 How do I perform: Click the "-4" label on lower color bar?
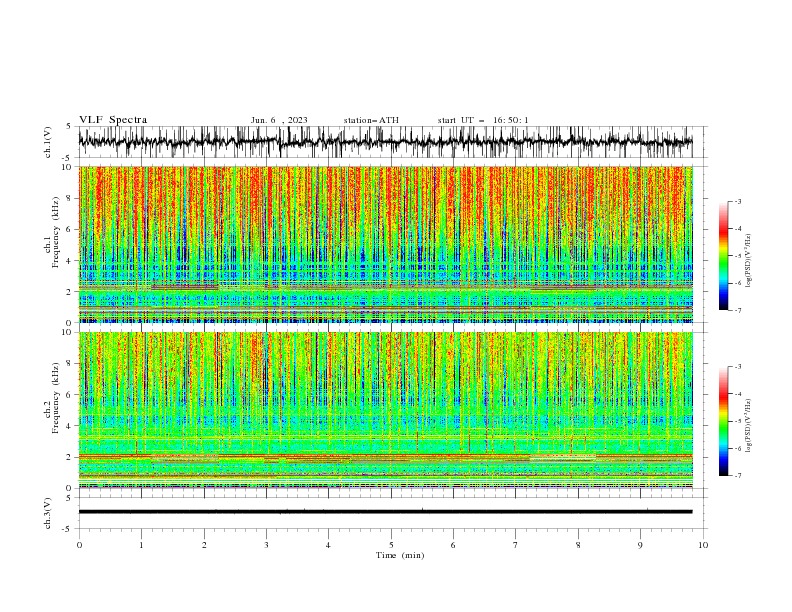tap(737, 394)
